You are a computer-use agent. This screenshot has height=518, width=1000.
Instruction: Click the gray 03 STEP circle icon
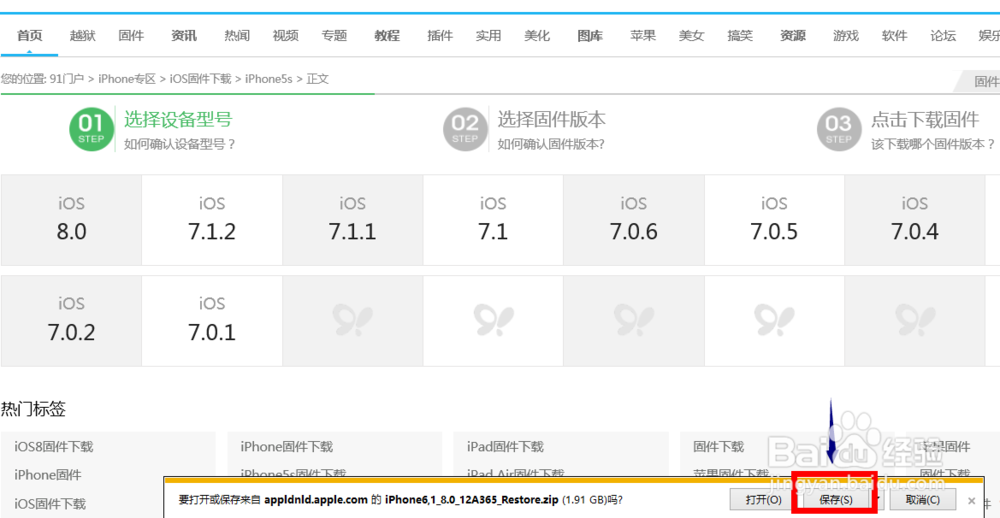839,130
